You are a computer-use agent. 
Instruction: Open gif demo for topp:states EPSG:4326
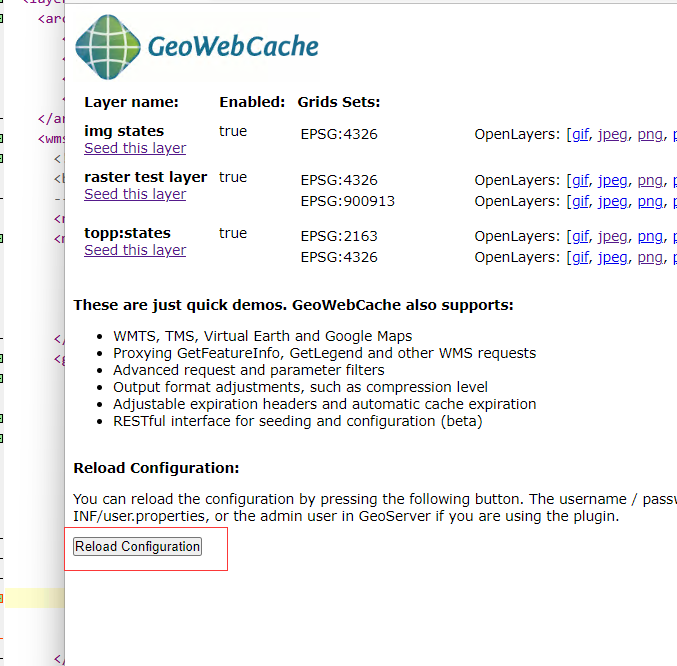[580, 257]
